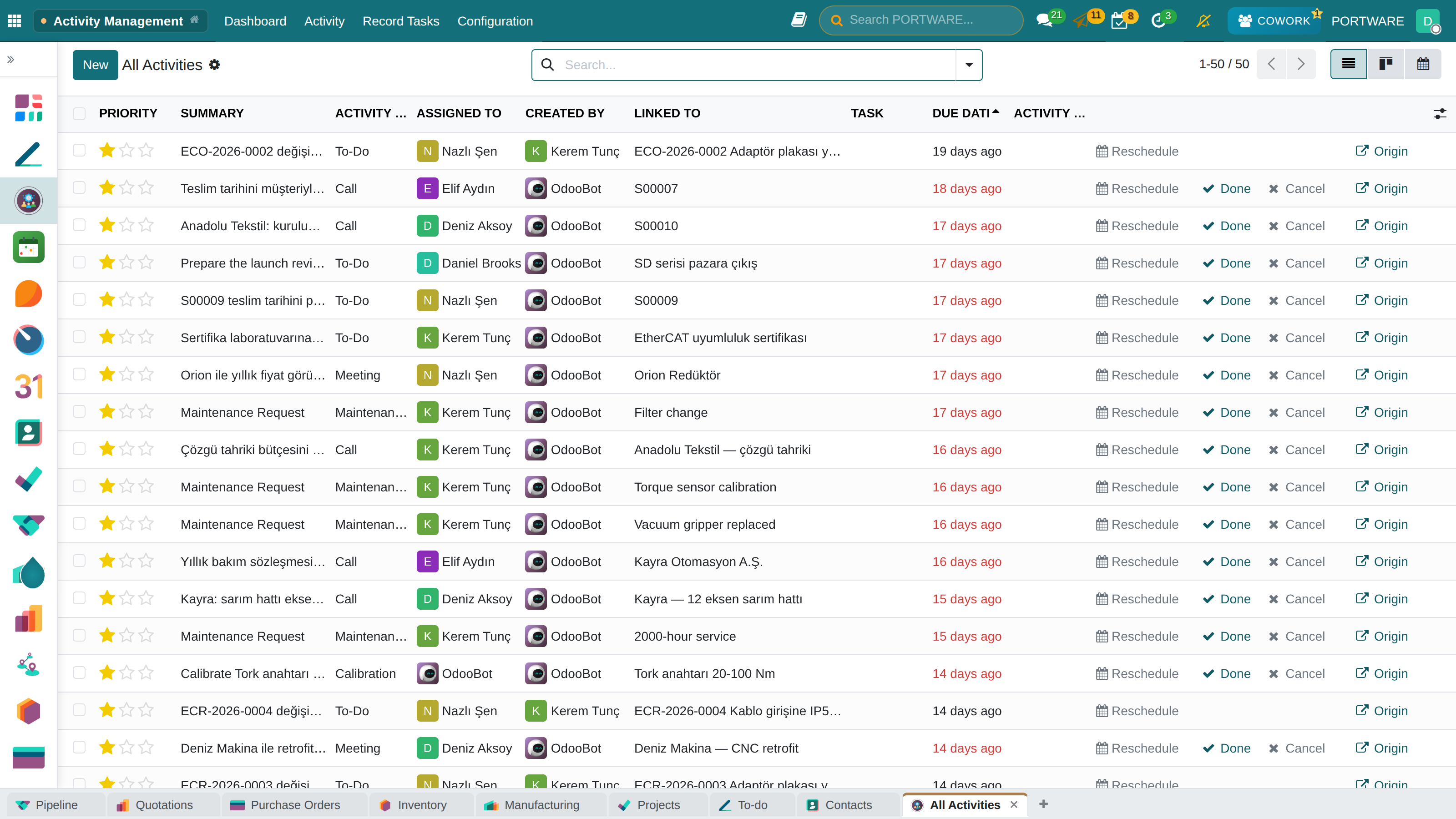
Task: Open the Contacts app icon in sidebar
Action: pos(28,433)
